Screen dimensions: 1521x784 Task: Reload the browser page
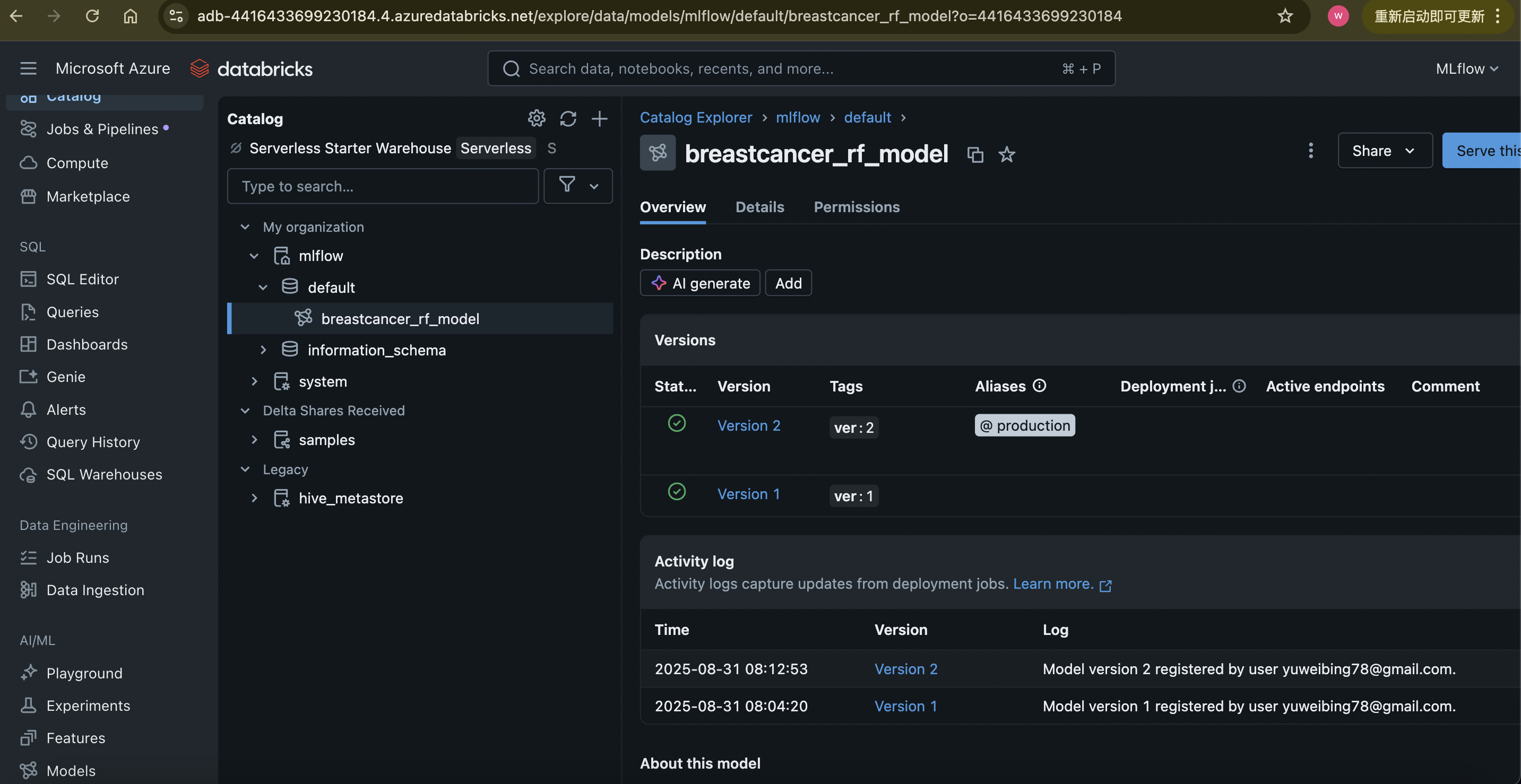point(92,16)
